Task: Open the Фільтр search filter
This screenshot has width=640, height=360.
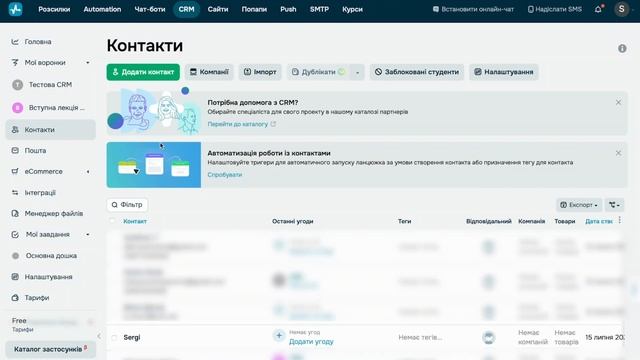Action: [127, 205]
